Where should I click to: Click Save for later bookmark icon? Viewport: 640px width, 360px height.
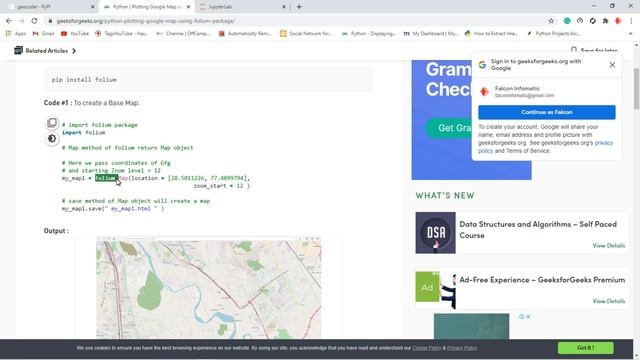point(574,50)
